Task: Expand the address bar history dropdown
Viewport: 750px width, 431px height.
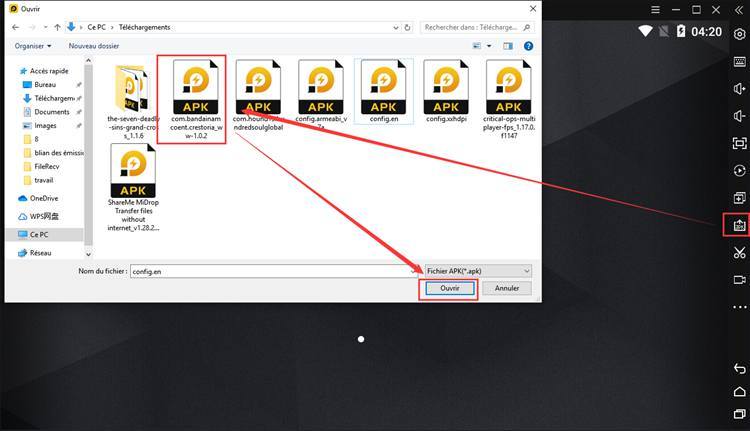Action: pyautogui.click(x=396, y=27)
